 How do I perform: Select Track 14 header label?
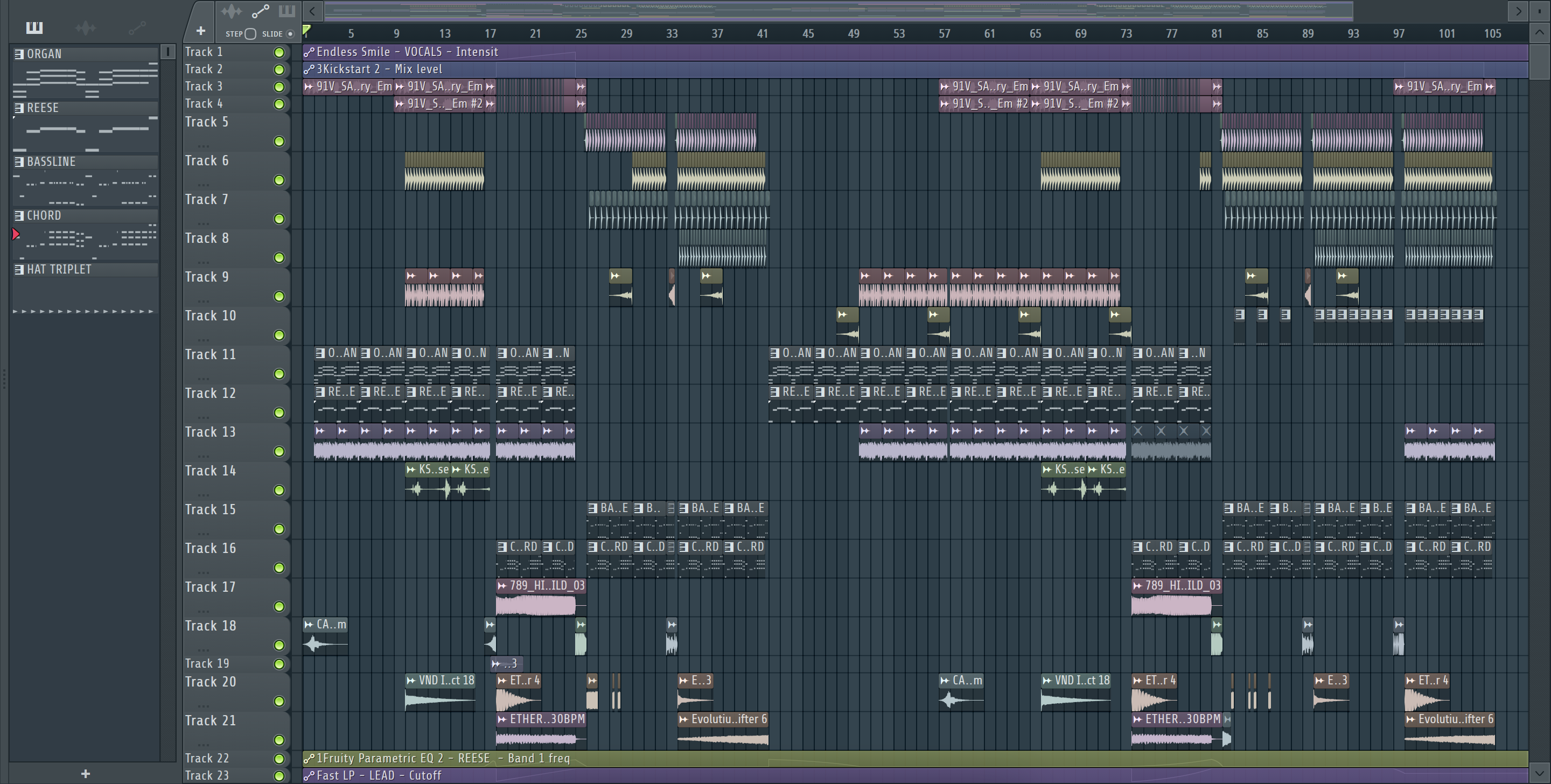pyautogui.click(x=210, y=471)
